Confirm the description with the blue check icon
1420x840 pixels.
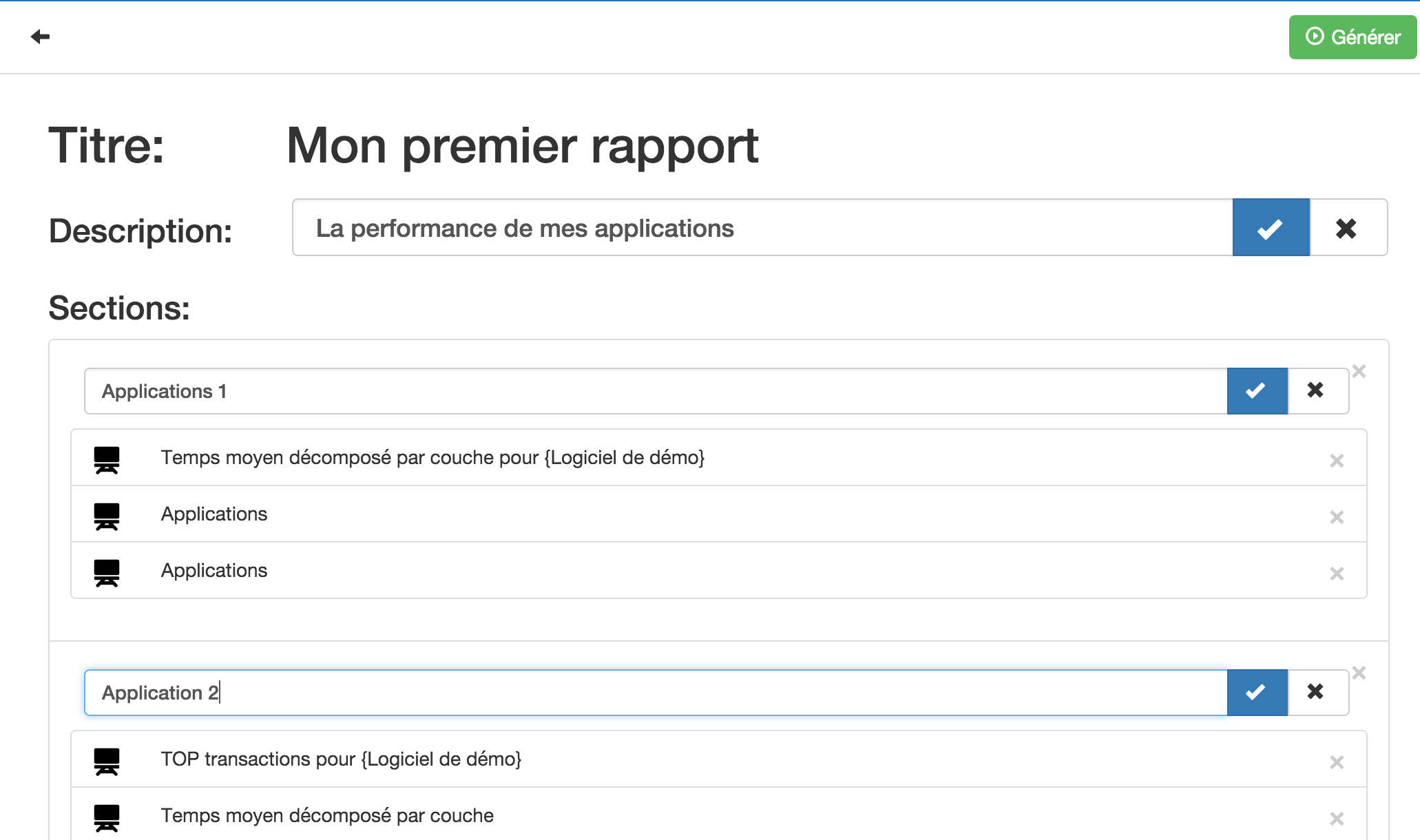(1270, 227)
